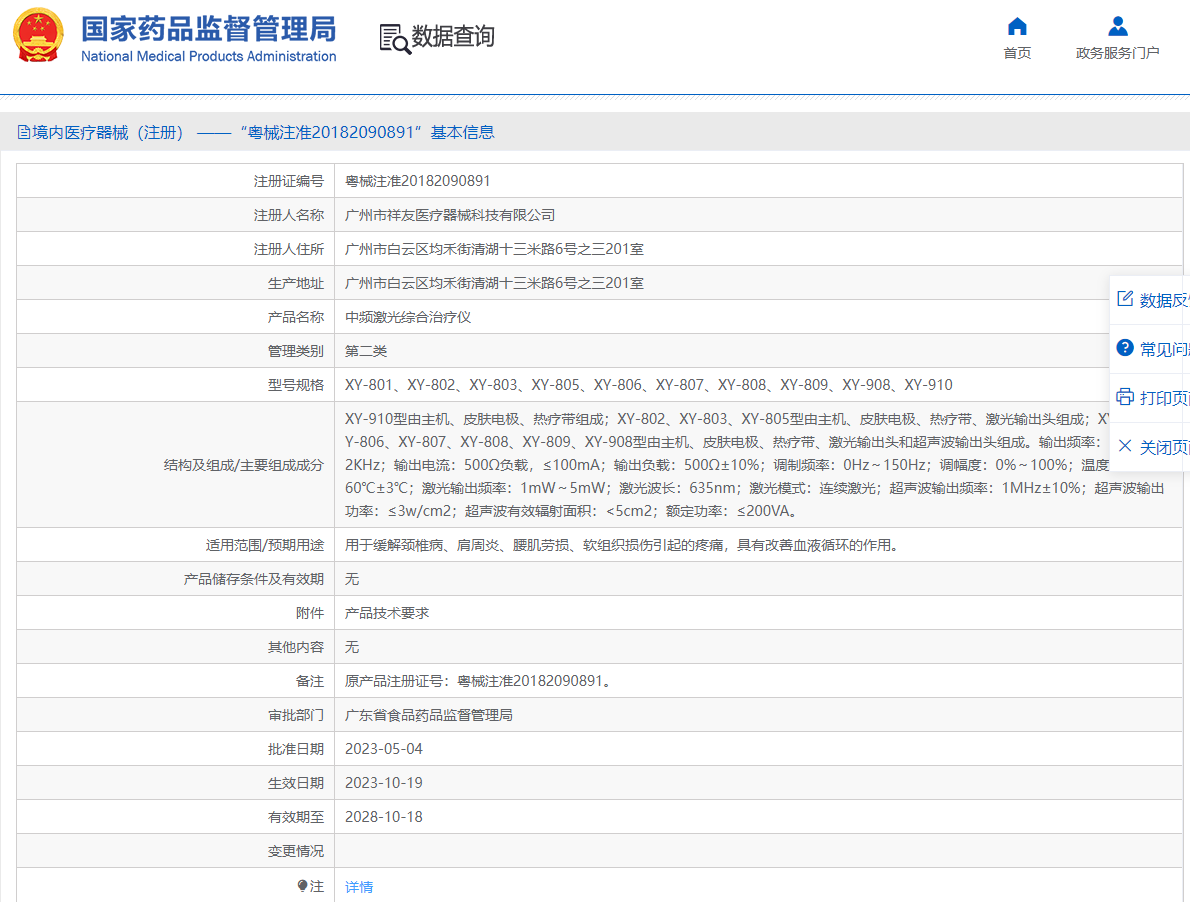This screenshot has width=1190, height=902.
Task: Click the expiry date 2028-10-18
Action: 383,818
